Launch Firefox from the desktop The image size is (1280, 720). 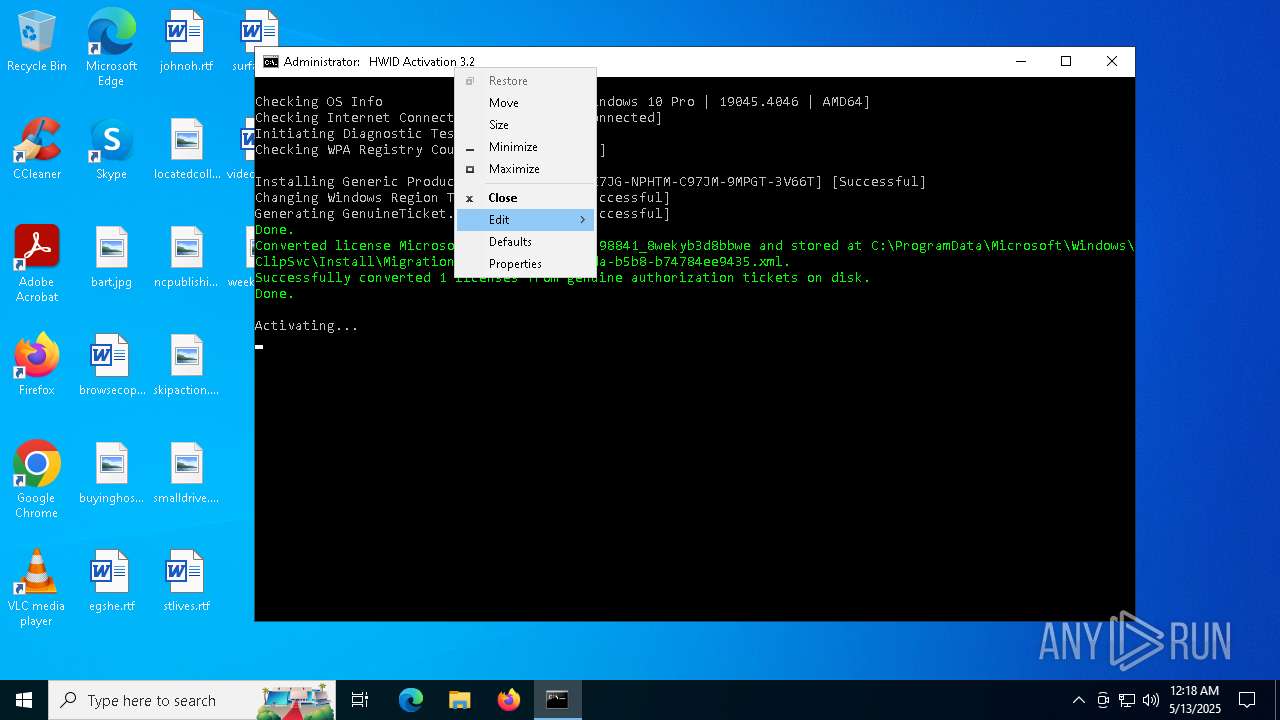37,364
